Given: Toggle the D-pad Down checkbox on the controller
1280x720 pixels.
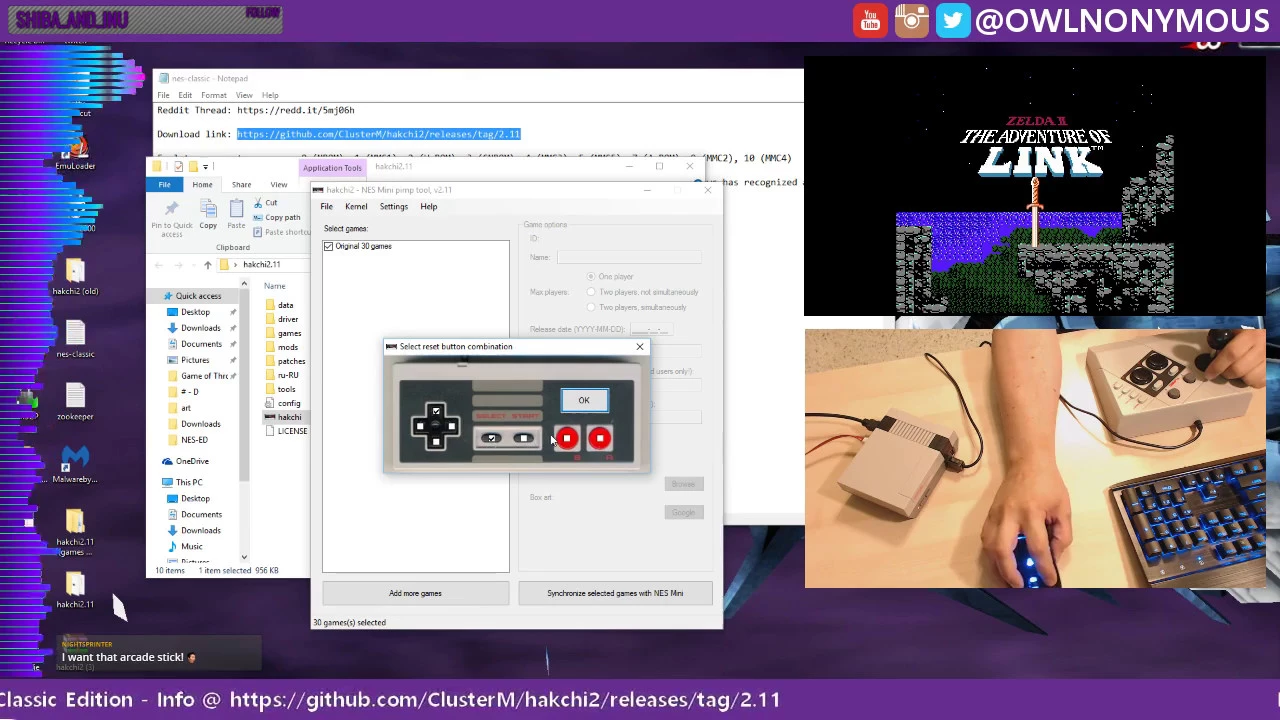Looking at the screenshot, I should pyautogui.click(x=436, y=442).
